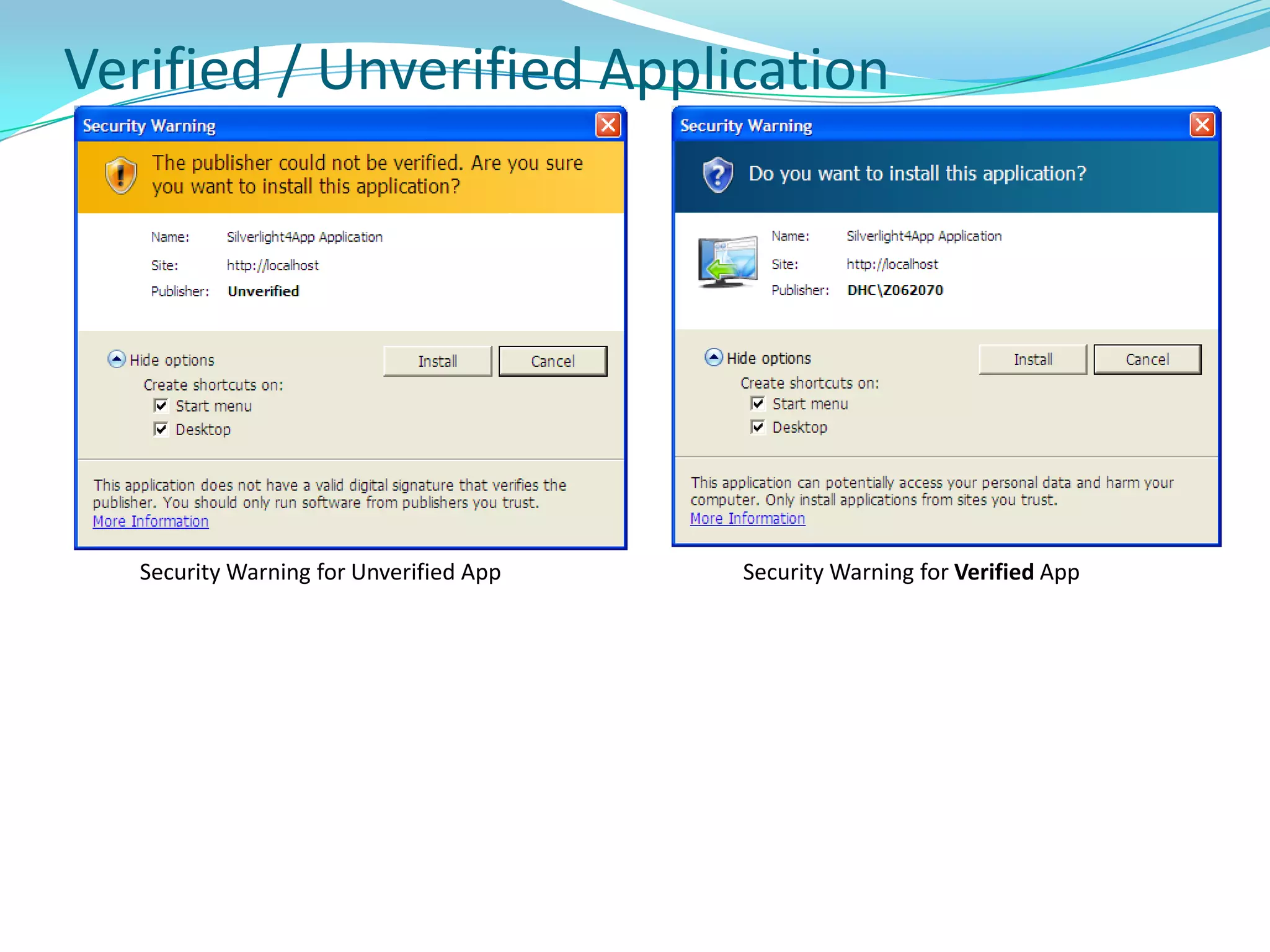Click the blue question-mark shield icon

pyautogui.click(x=717, y=174)
